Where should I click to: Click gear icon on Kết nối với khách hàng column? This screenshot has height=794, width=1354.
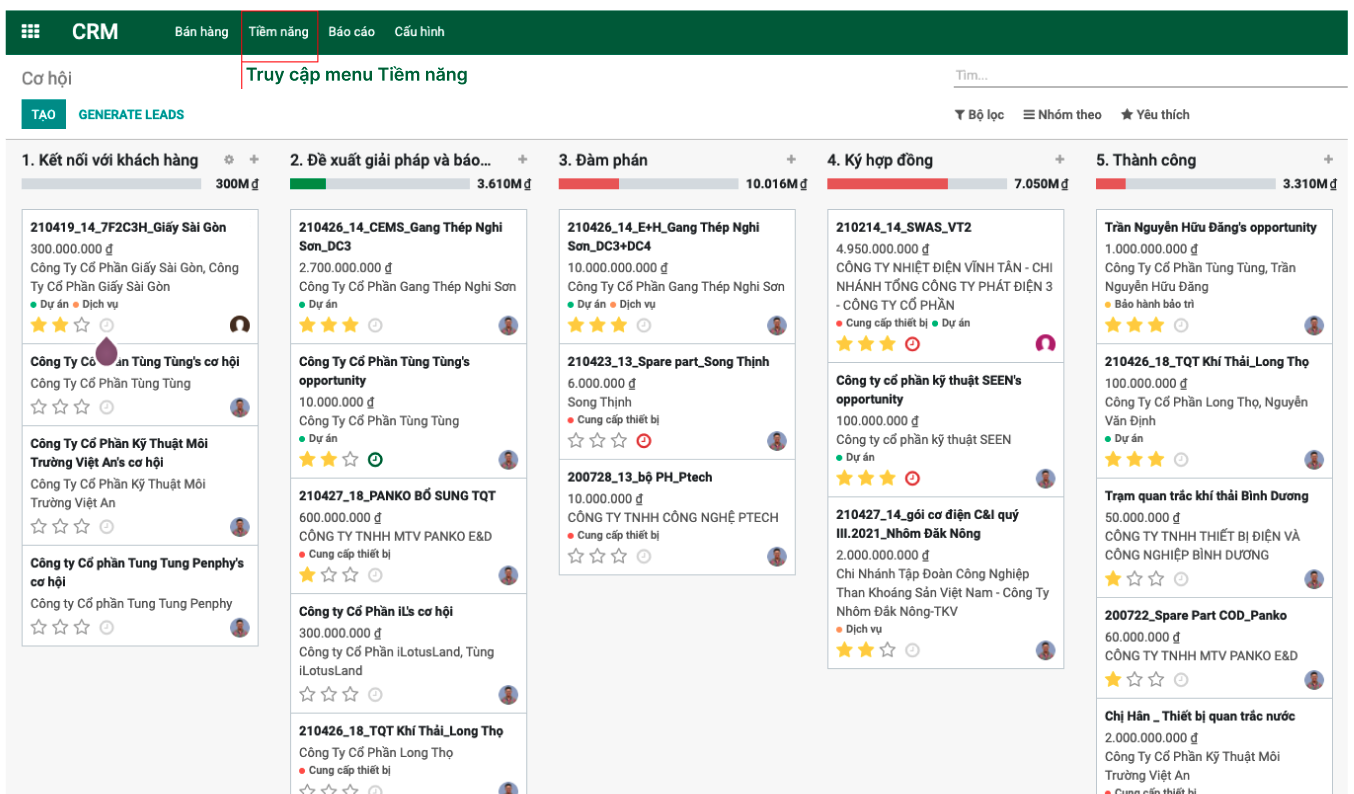(229, 160)
